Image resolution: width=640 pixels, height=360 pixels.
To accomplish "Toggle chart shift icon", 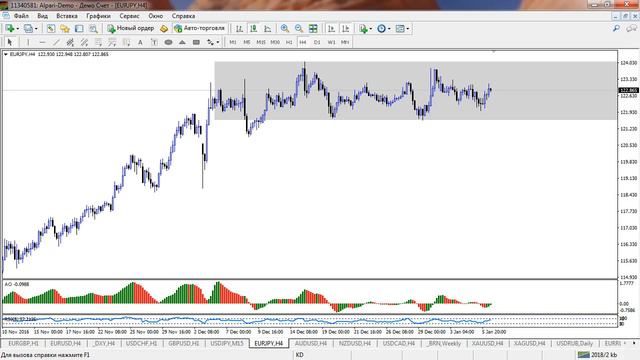I will pos(345,29).
